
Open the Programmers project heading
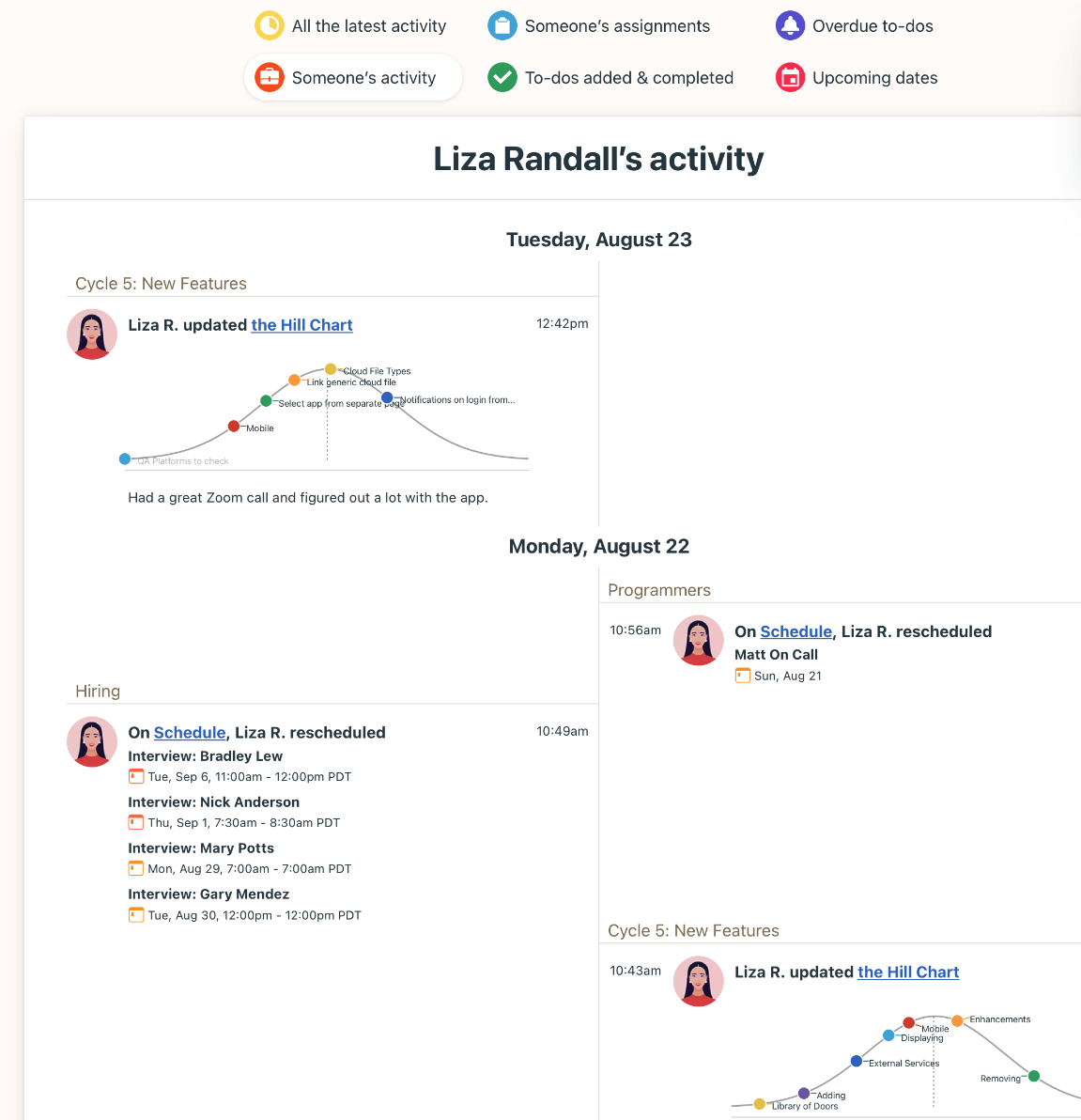[x=659, y=590]
